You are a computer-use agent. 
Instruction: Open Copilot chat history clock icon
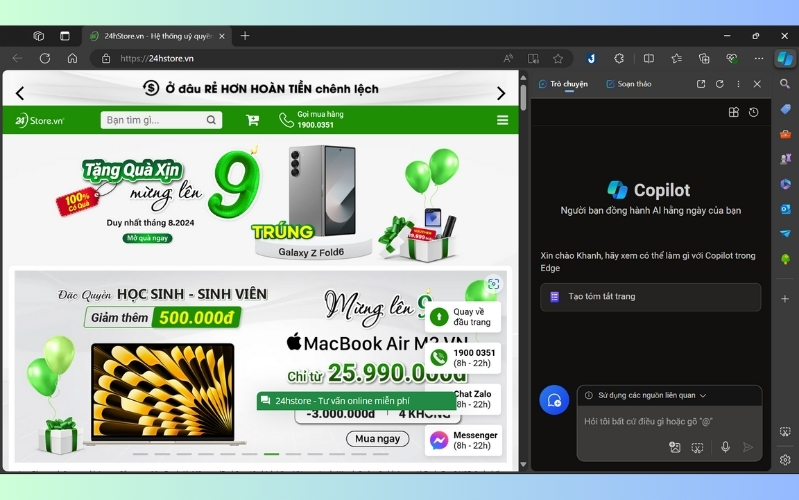(x=754, y=112)
